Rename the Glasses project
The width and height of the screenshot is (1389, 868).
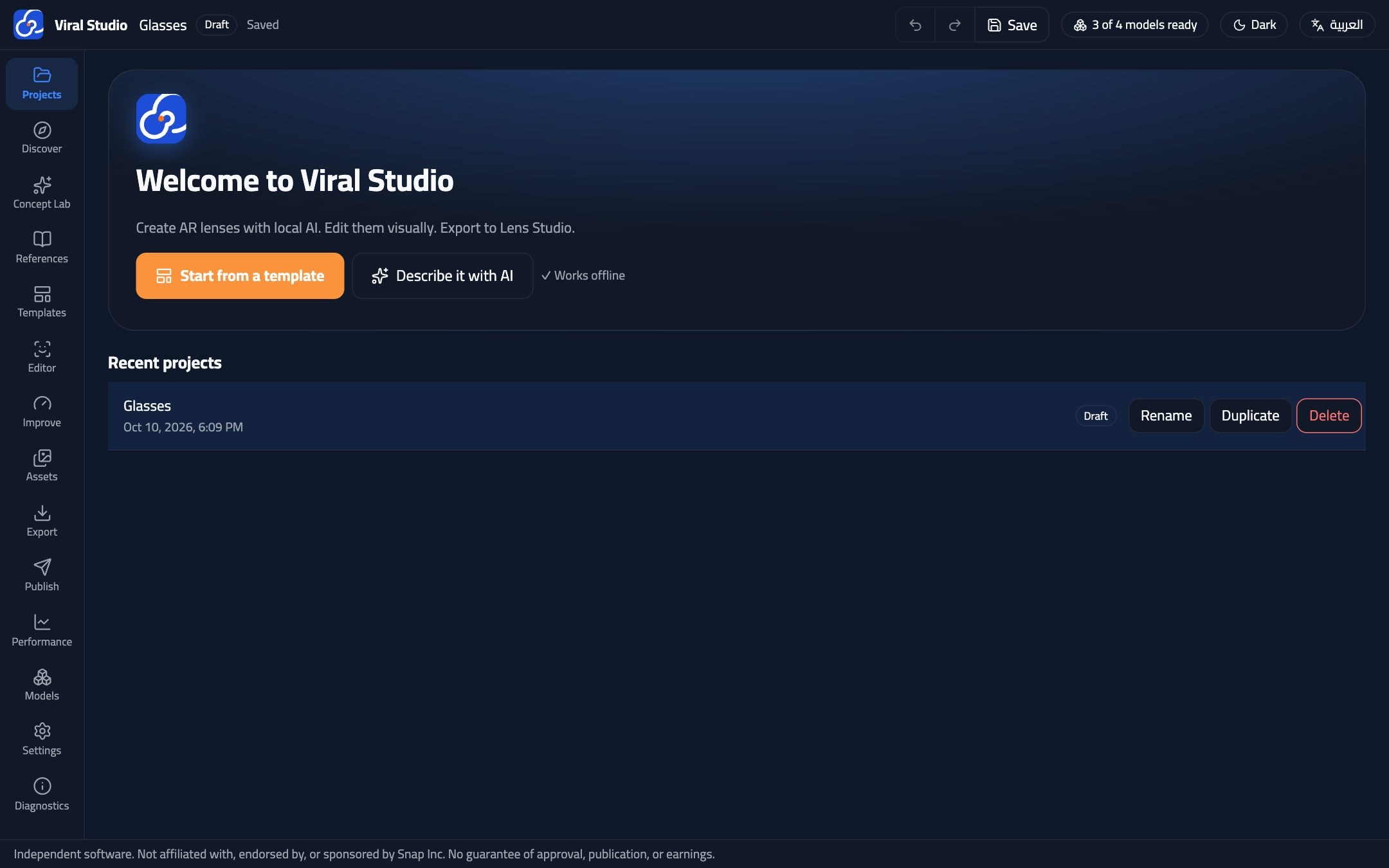pyautogui.click(x=1166, y=416)
